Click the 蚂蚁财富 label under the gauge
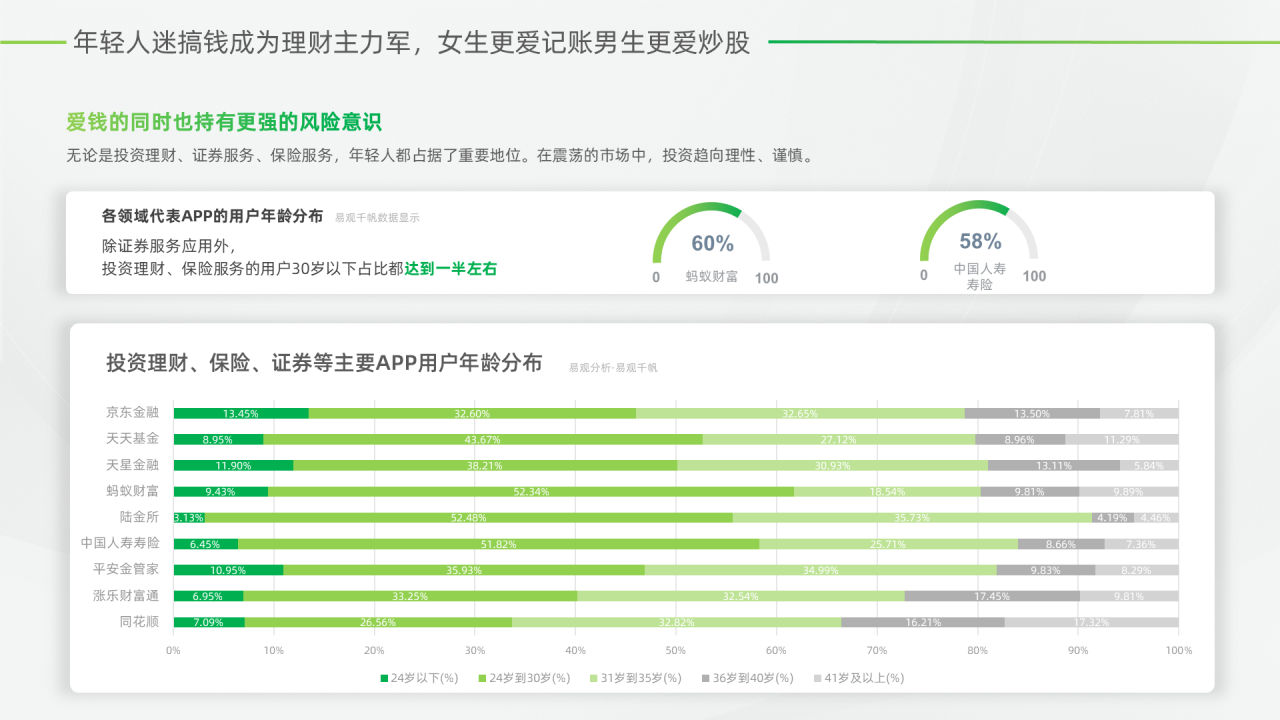1280x720 pixels. (712, 277)
